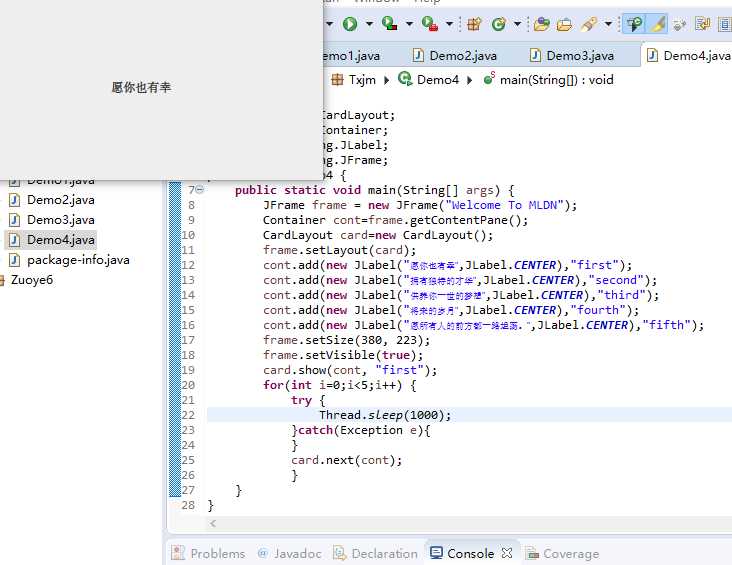Click the Demo4.java tab file icon
This screenshot has height=565, width=732.
point(652,55)
